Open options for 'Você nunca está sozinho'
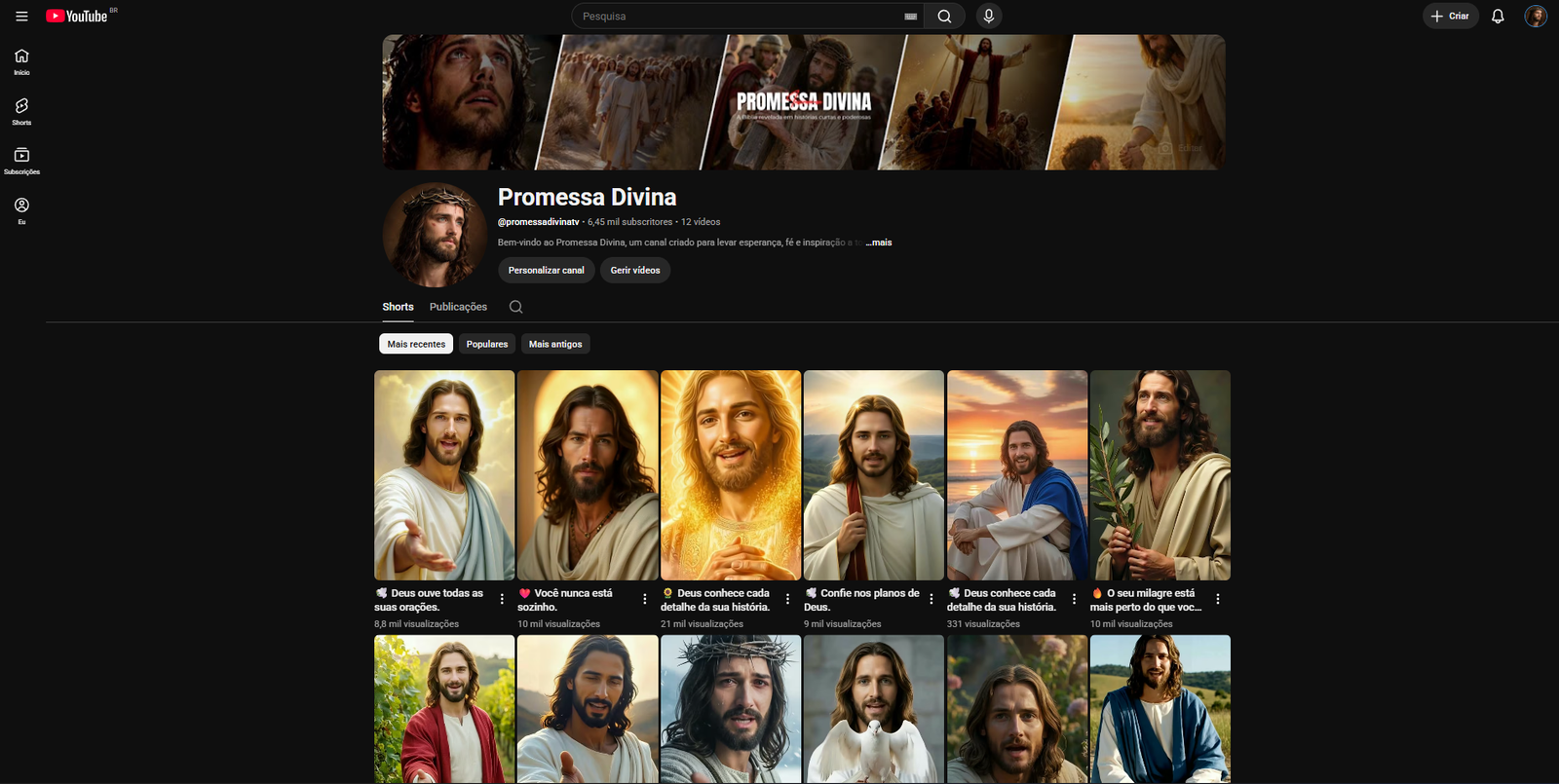 coord(645,599)
